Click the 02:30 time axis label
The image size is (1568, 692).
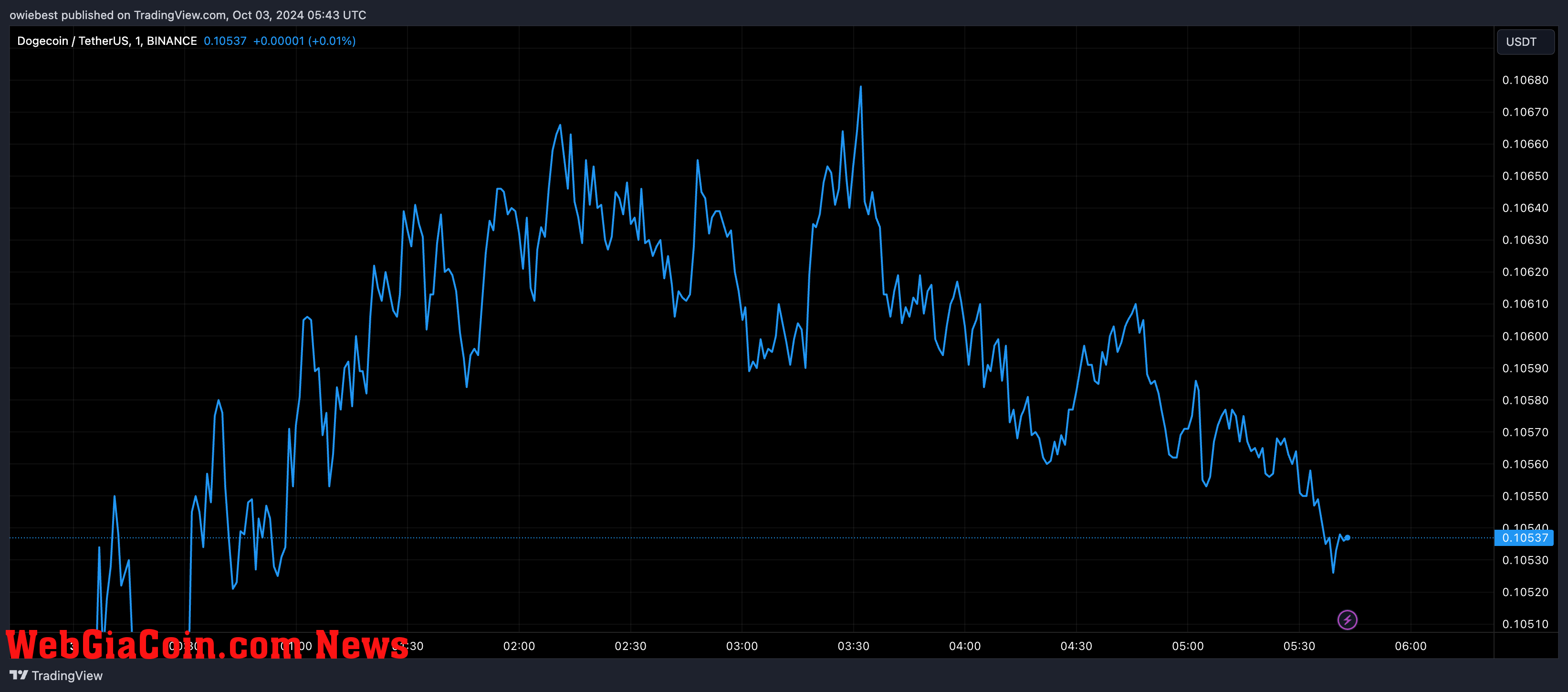pyautogui.click(x=630, y=646)
